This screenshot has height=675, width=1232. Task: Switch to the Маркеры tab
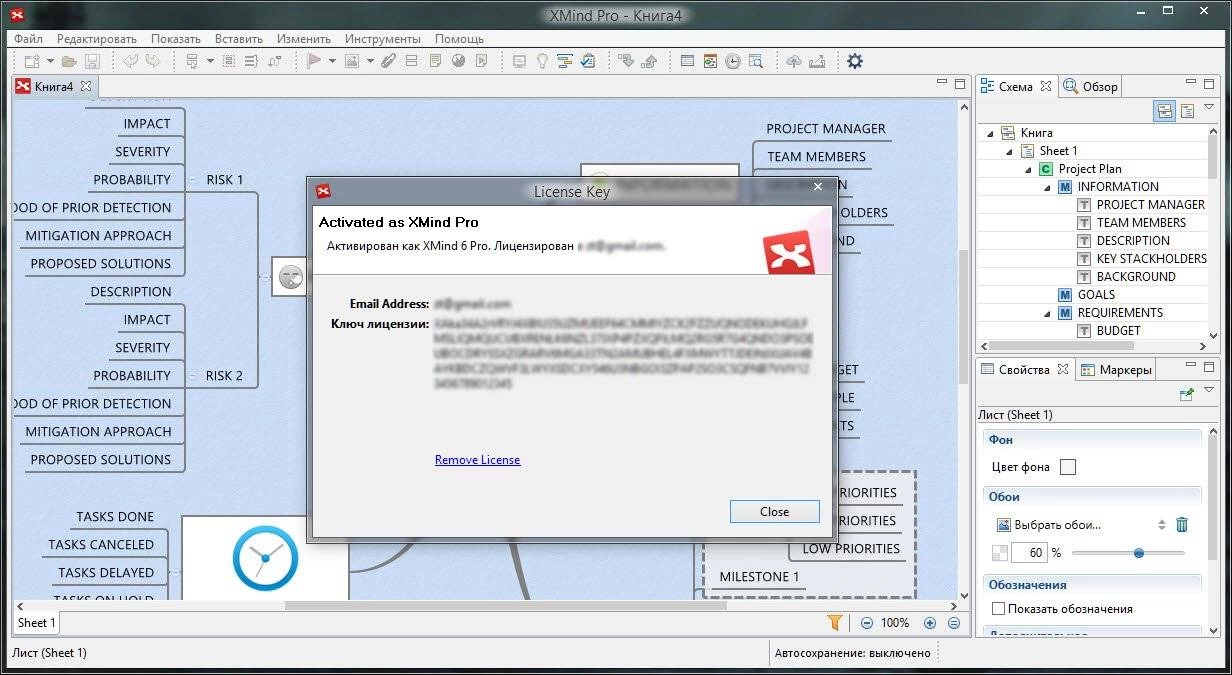[1117, 369]
